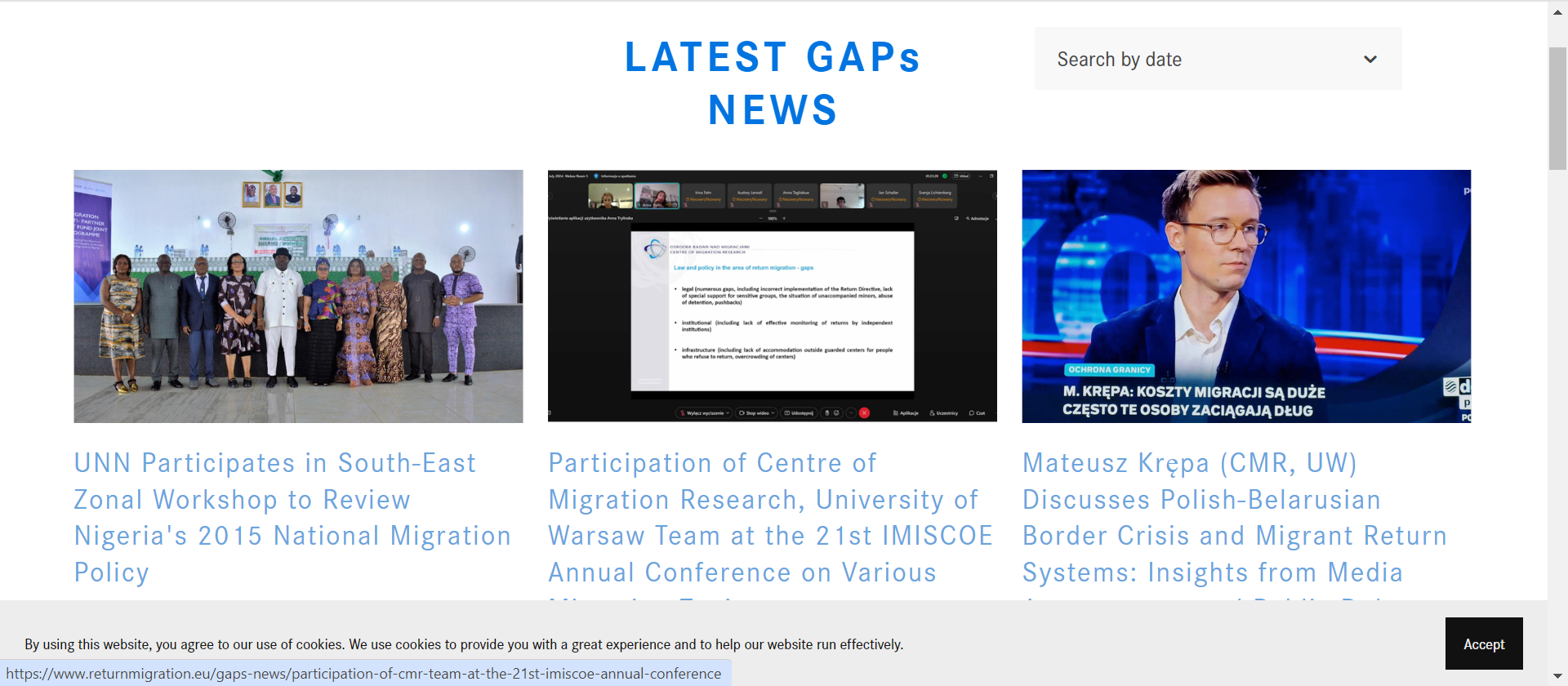1568x686 pixels.
Task: Click the scrollbar up arrow
Action: 1557,12
